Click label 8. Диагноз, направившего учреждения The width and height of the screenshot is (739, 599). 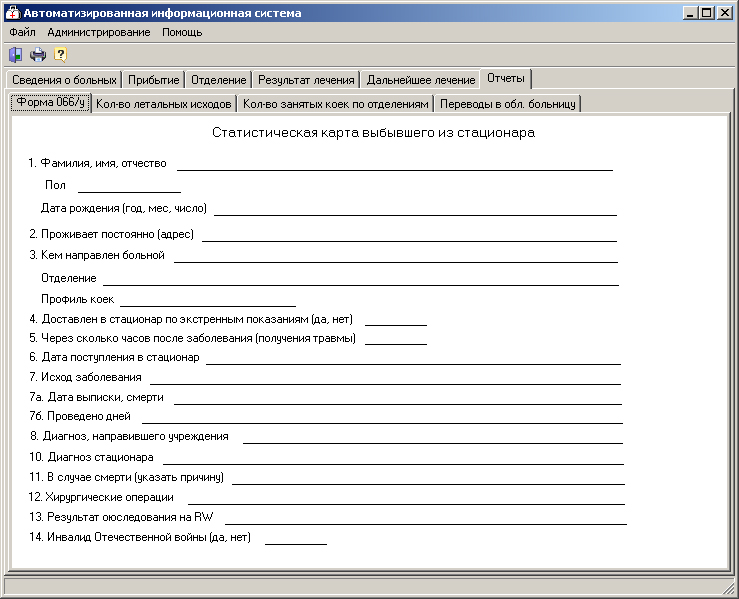129,436
